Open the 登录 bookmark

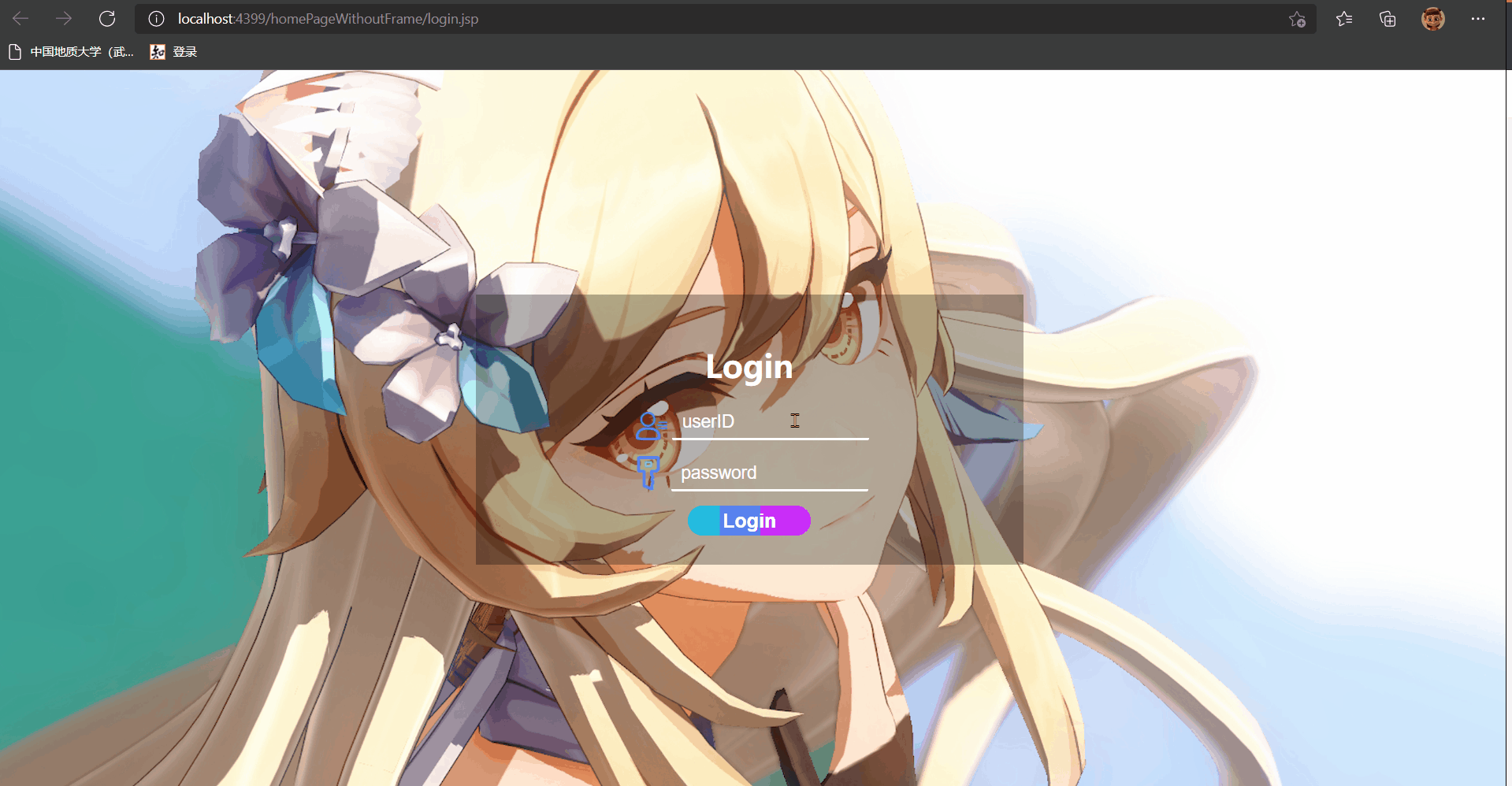[173, 52]
